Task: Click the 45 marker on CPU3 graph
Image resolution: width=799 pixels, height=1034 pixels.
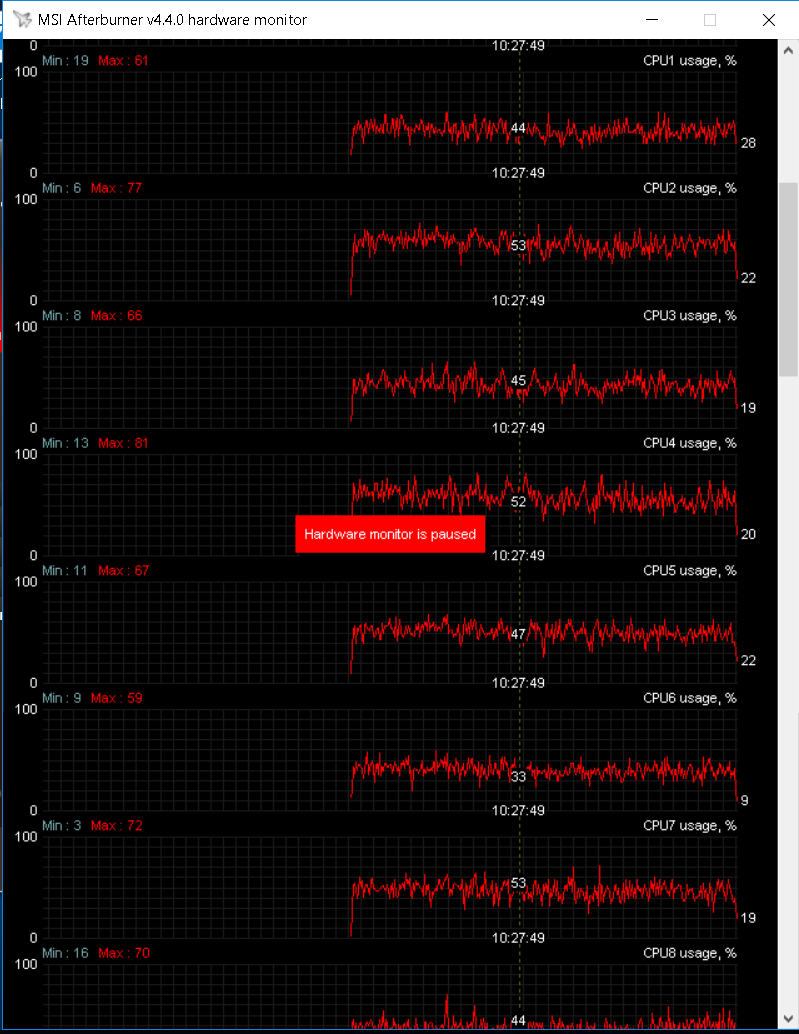Action: (x=518, y=380)
